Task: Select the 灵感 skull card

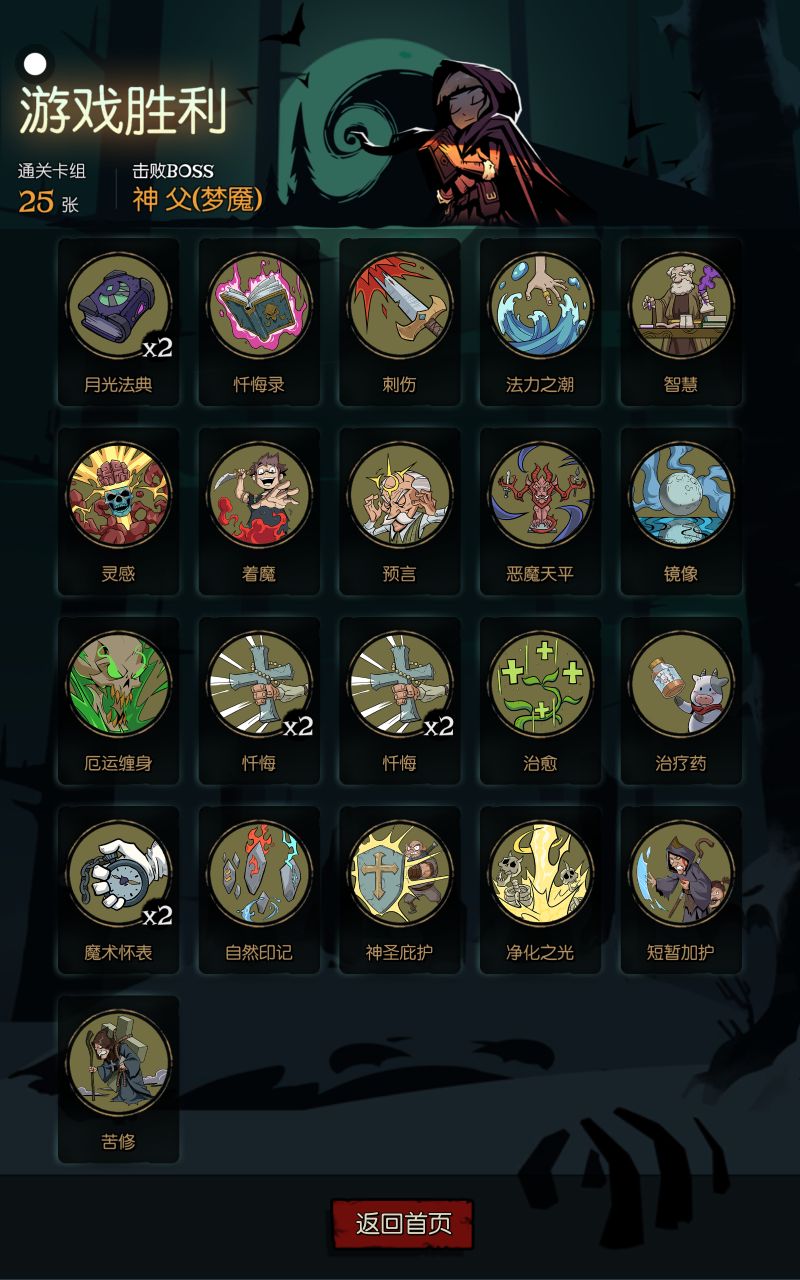Action: [119, 511]
